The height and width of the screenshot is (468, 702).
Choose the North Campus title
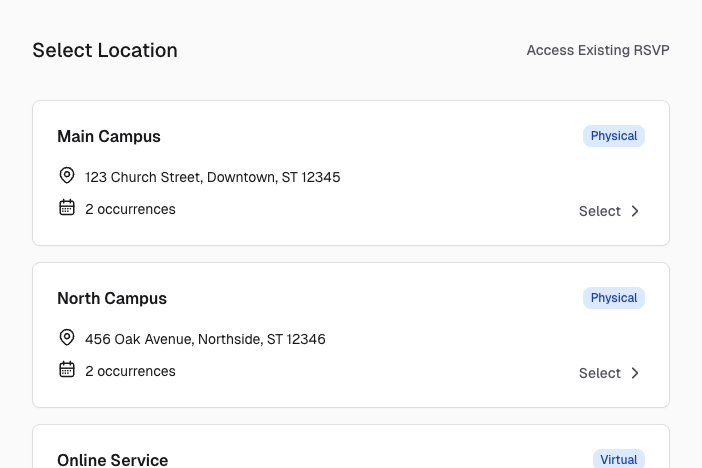[112, 298]
